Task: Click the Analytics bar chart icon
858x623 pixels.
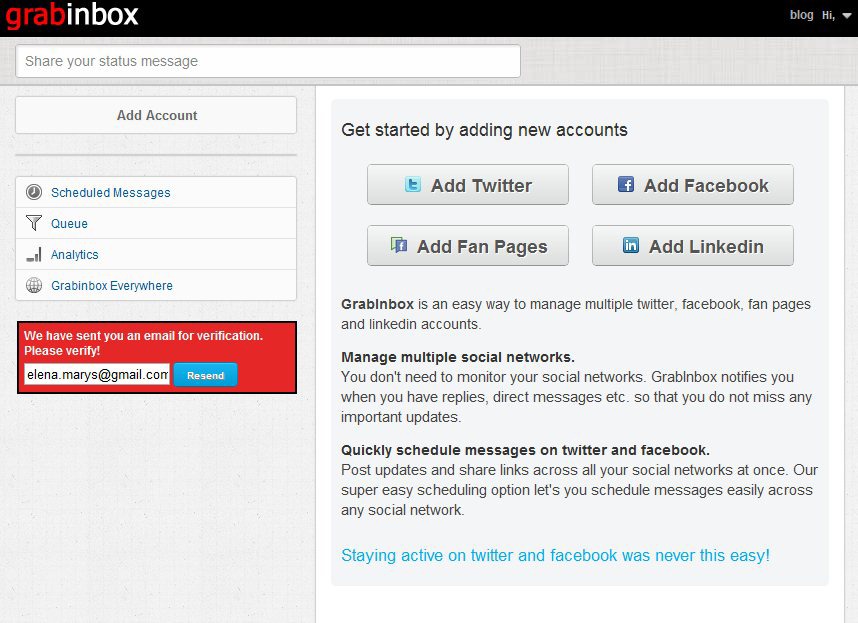Action: [34, 254]
